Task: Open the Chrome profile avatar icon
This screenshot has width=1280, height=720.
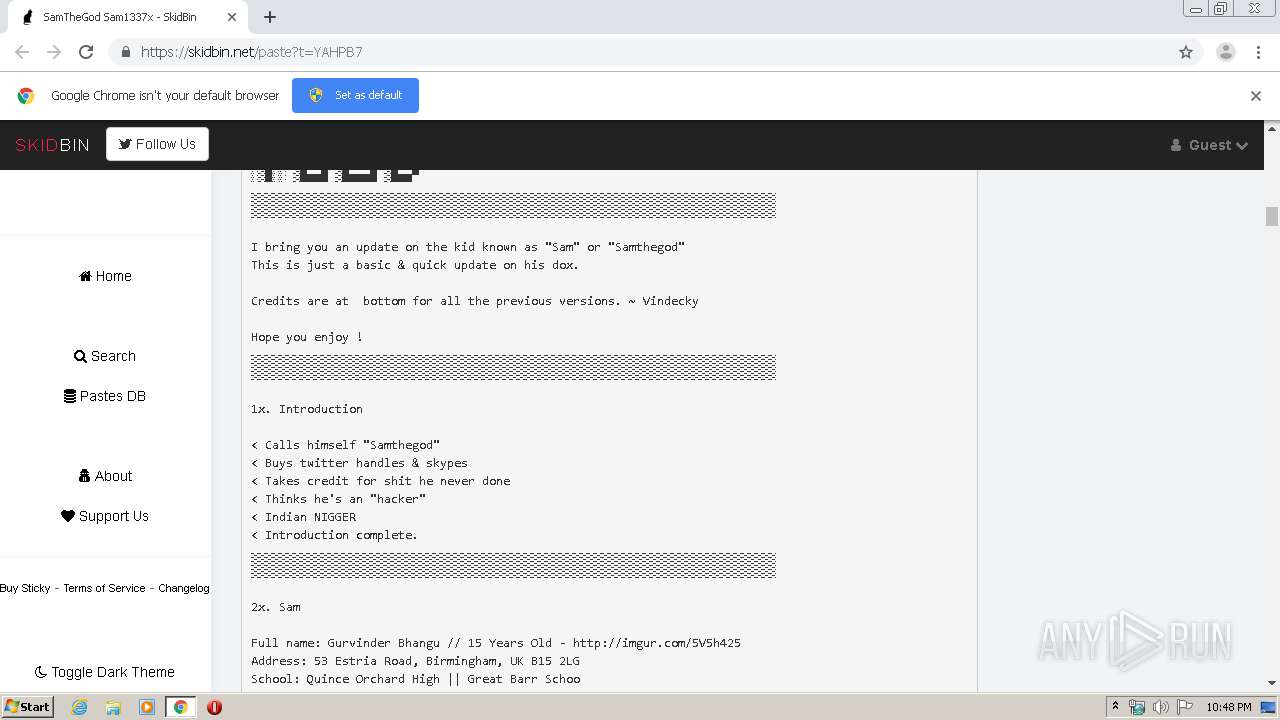Action: coord(1226,52)
